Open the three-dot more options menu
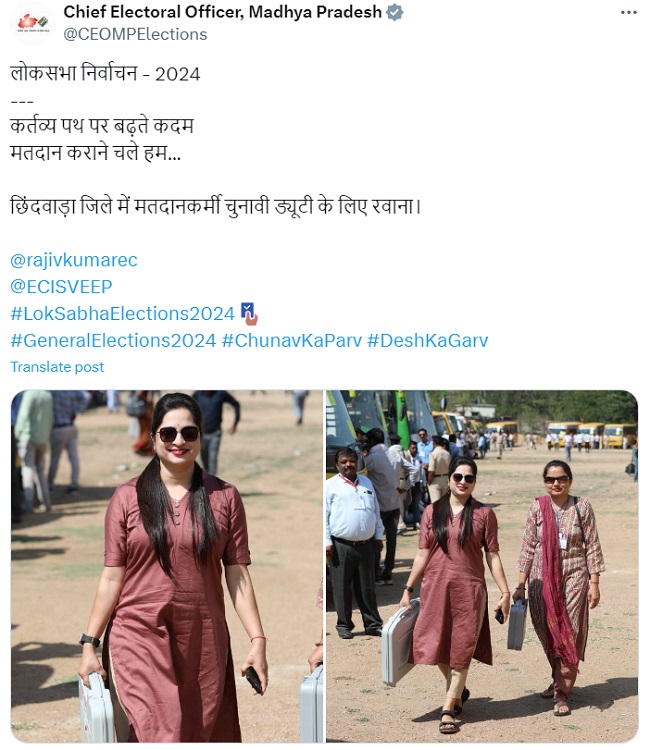The width and height of the screenshot is (650, 750). tap(628, 12)
